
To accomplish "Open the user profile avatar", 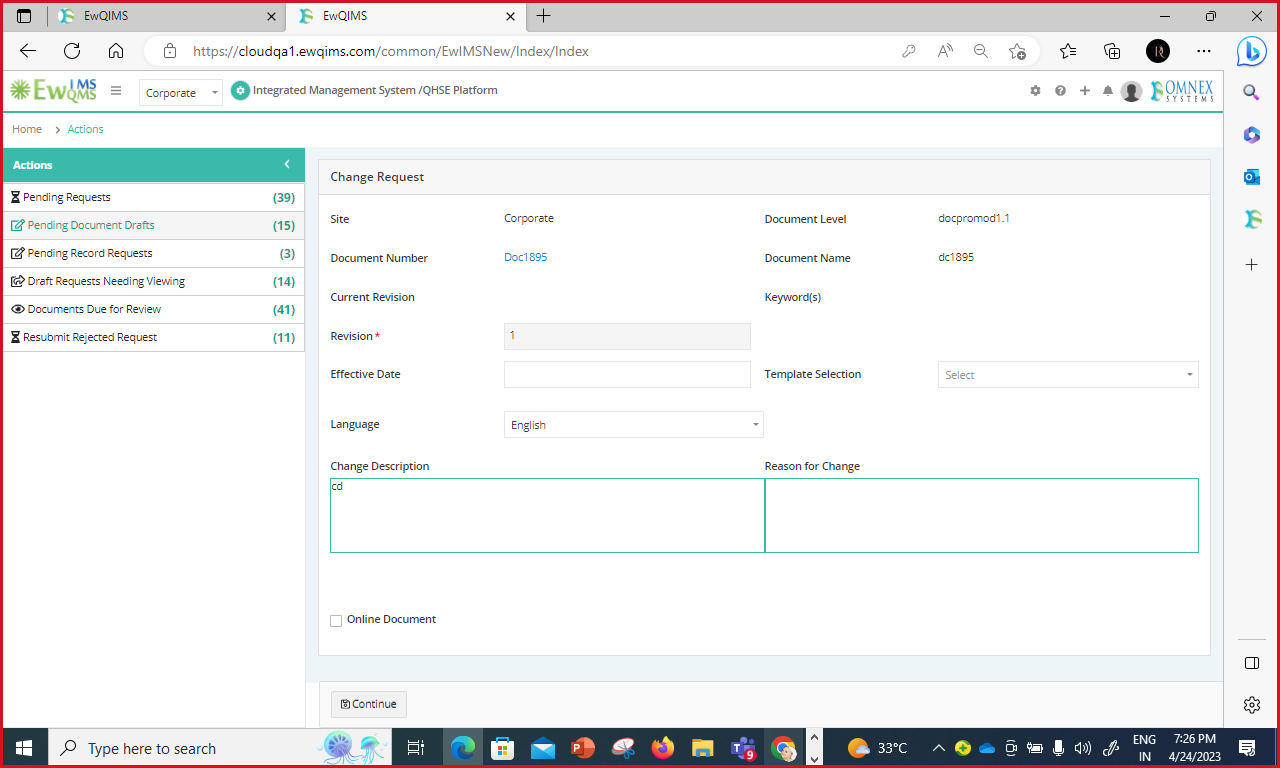I will point(1131,91).
